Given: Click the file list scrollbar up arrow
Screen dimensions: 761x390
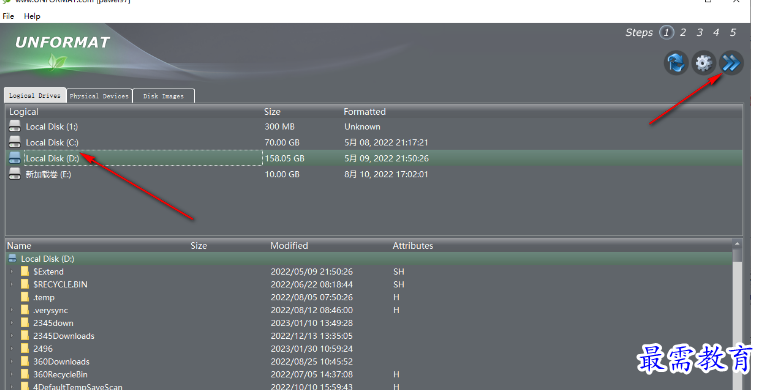Looking at the screenshot, I should pyautogui.click(x=737, y=244).
